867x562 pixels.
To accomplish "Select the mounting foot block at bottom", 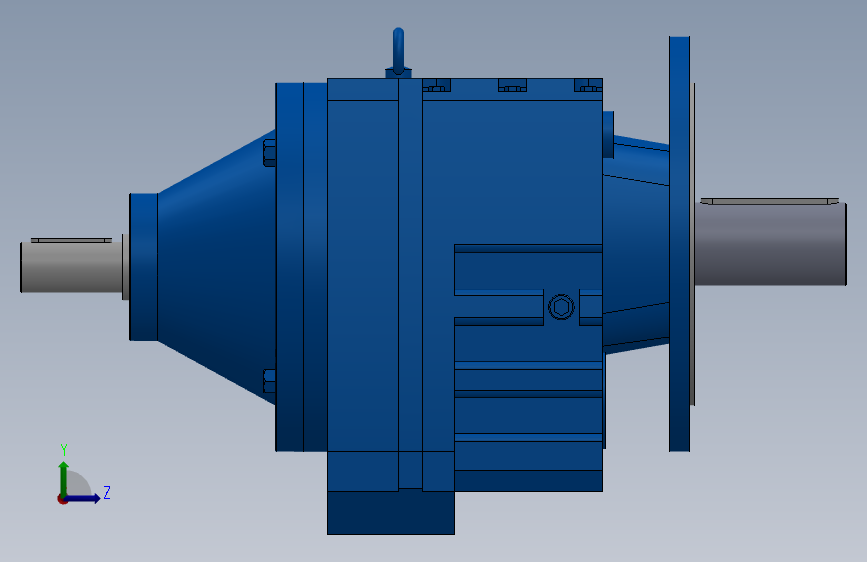I will 391,512.
